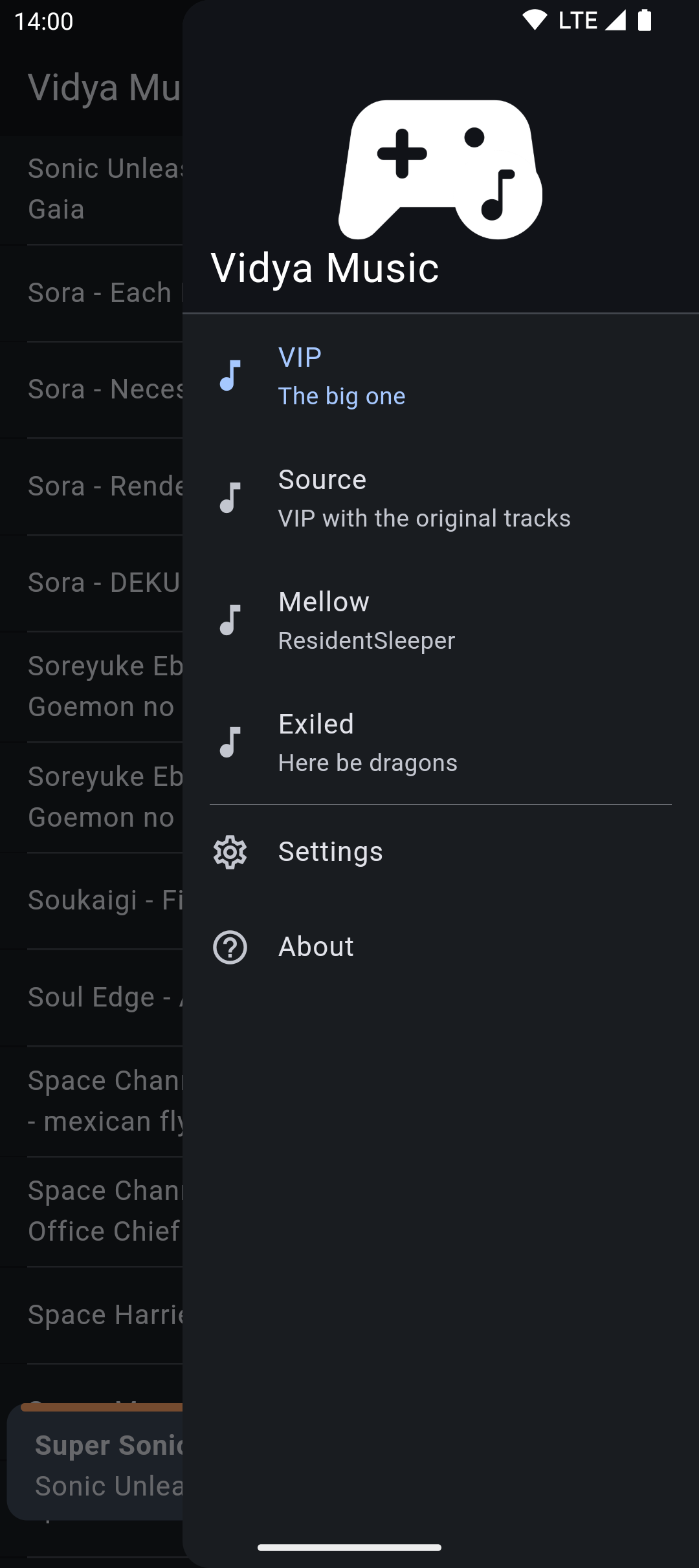The height and width of the screenshot is (1568, 699).
Task: Click the Vidya Music gamepad logo
Action: click(x=440, y=169)
